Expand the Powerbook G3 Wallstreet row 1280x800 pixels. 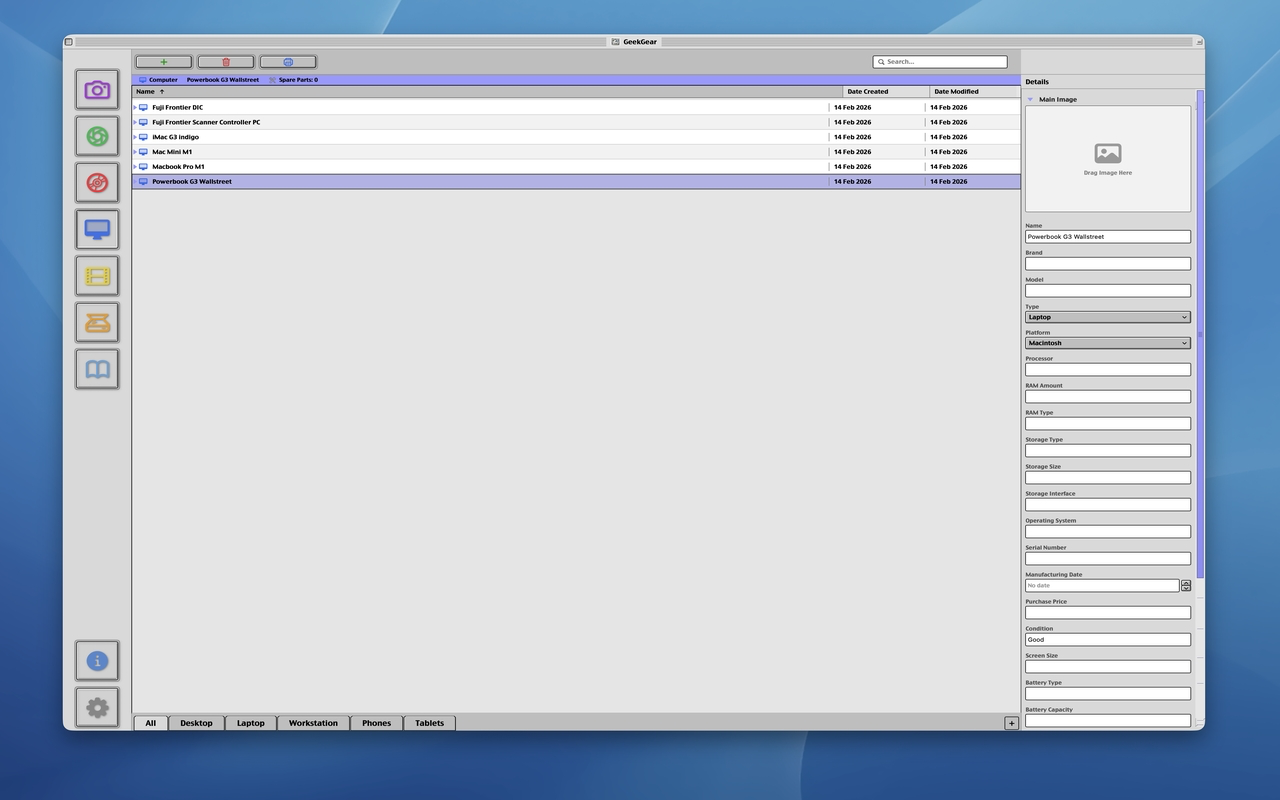click(135, 182)
